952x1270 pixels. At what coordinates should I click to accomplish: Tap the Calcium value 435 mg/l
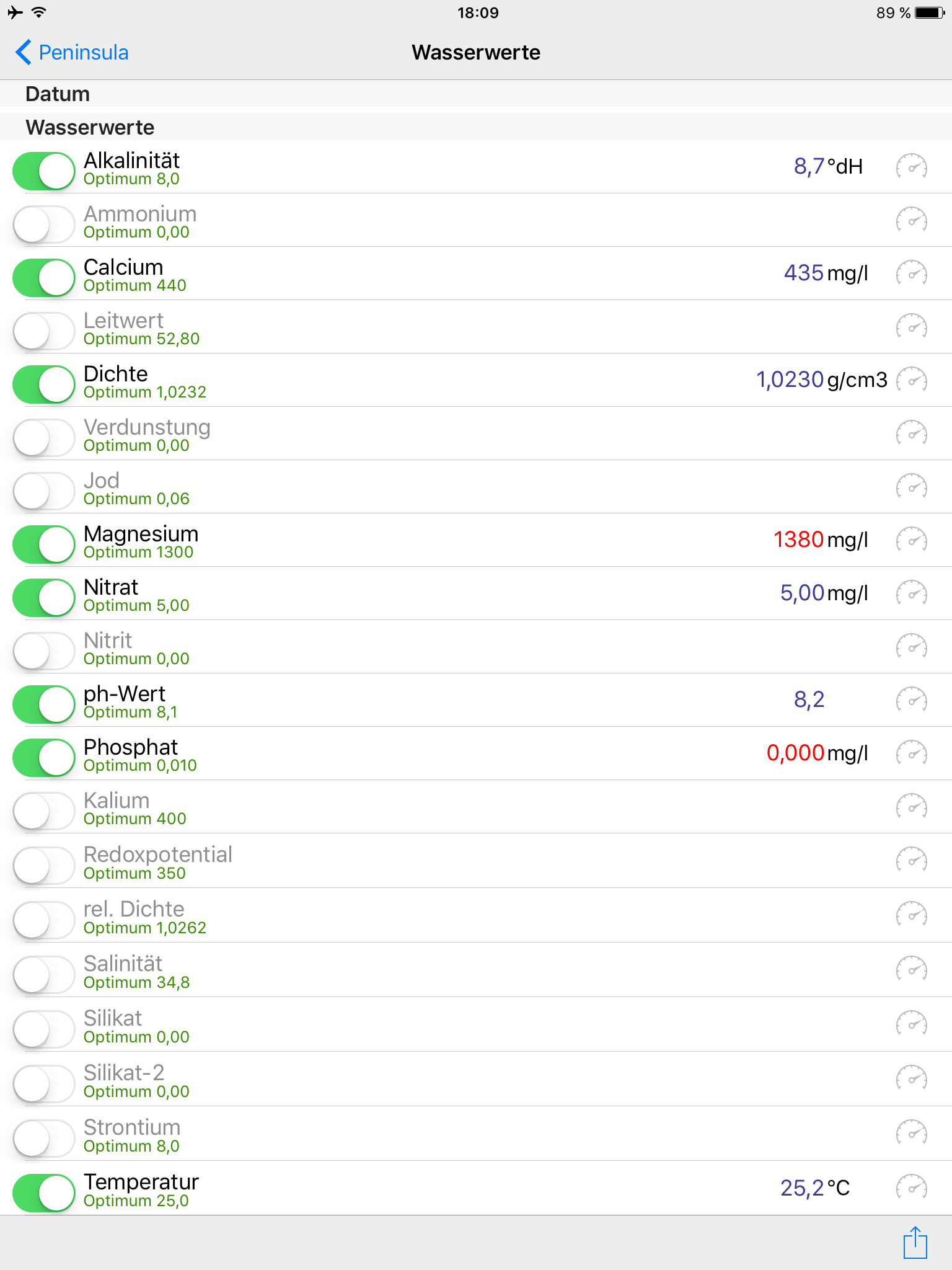click(x=826, y=273)
